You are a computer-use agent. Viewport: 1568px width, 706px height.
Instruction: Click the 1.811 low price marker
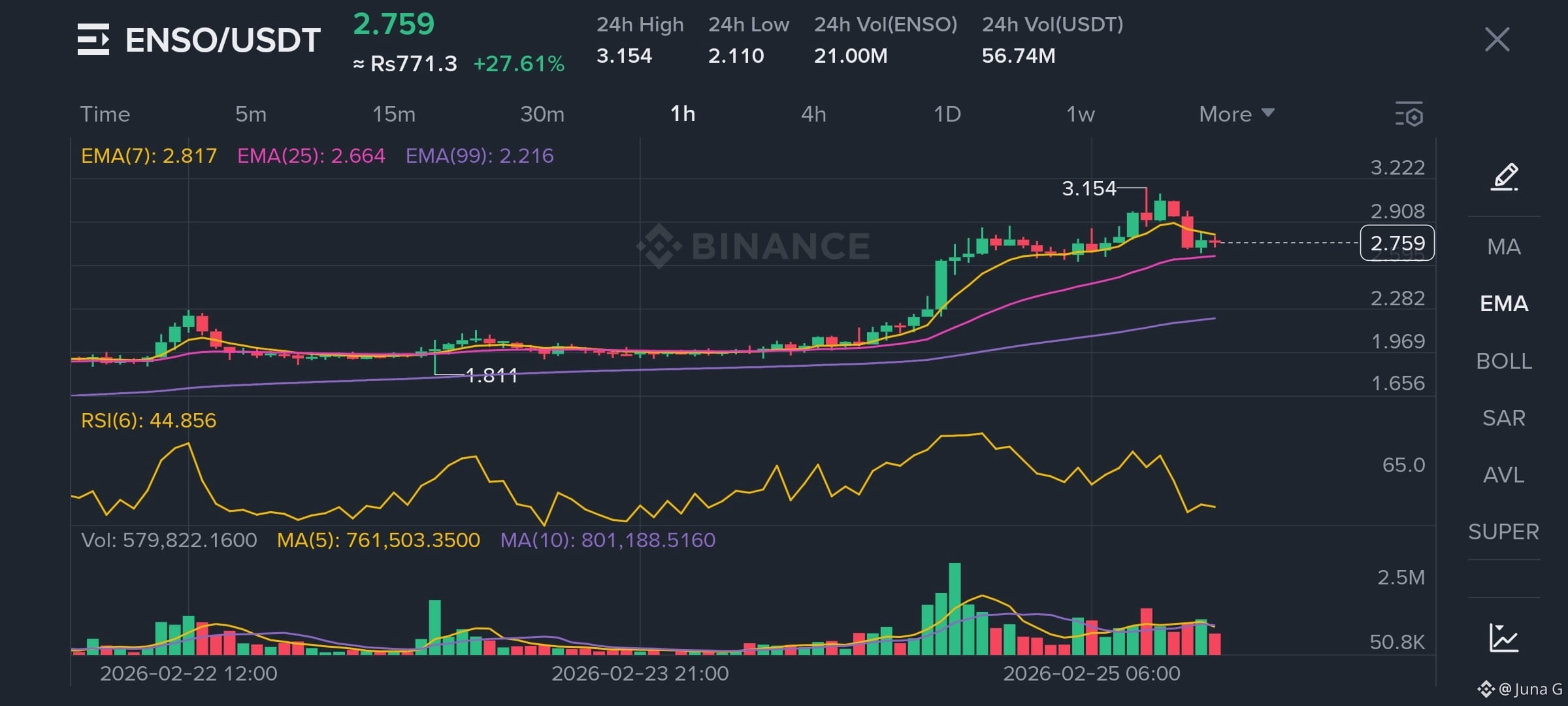pyautogui.click(x=491, y=375)
